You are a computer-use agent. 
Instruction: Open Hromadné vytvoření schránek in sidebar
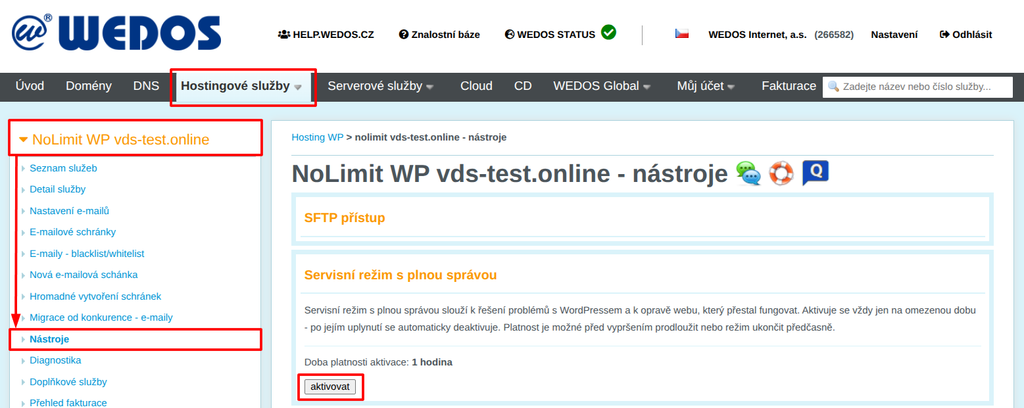(95, 296)
